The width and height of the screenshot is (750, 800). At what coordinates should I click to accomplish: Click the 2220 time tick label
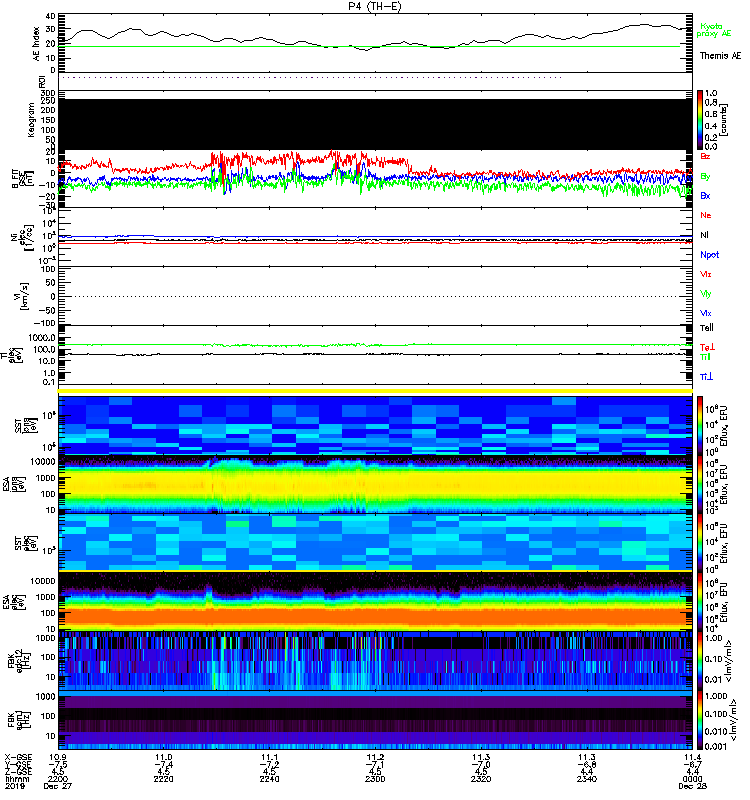pyautogui.click(x=163, y=779)
